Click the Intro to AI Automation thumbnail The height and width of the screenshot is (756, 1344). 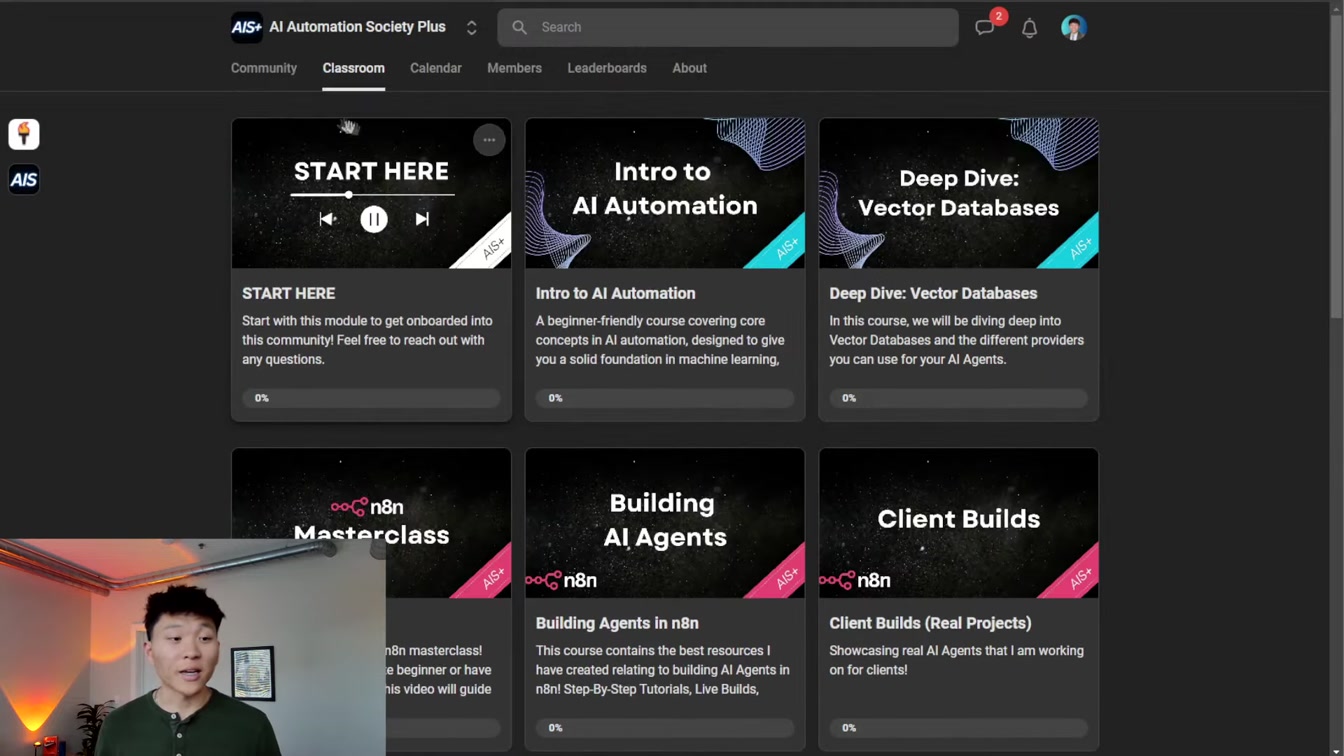(x=665, y=193)
